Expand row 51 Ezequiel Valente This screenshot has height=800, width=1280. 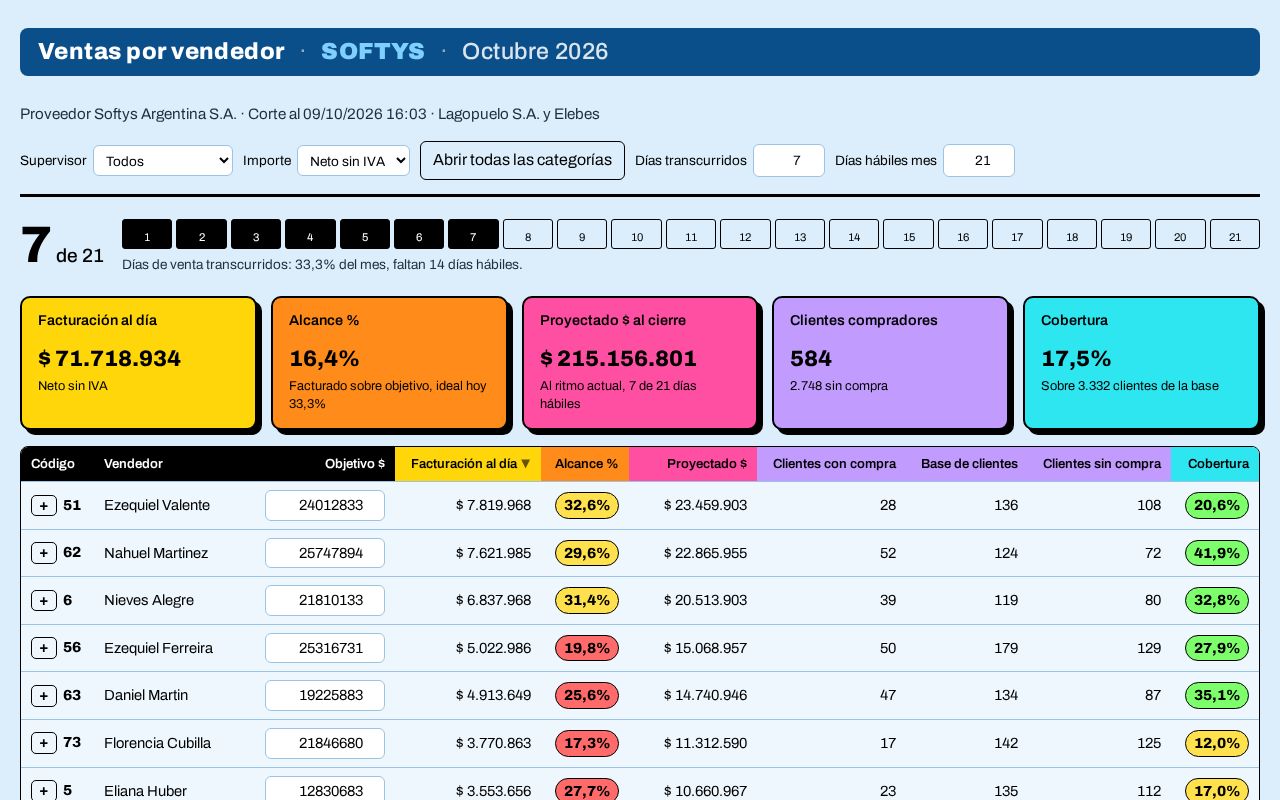pos(44,506)
